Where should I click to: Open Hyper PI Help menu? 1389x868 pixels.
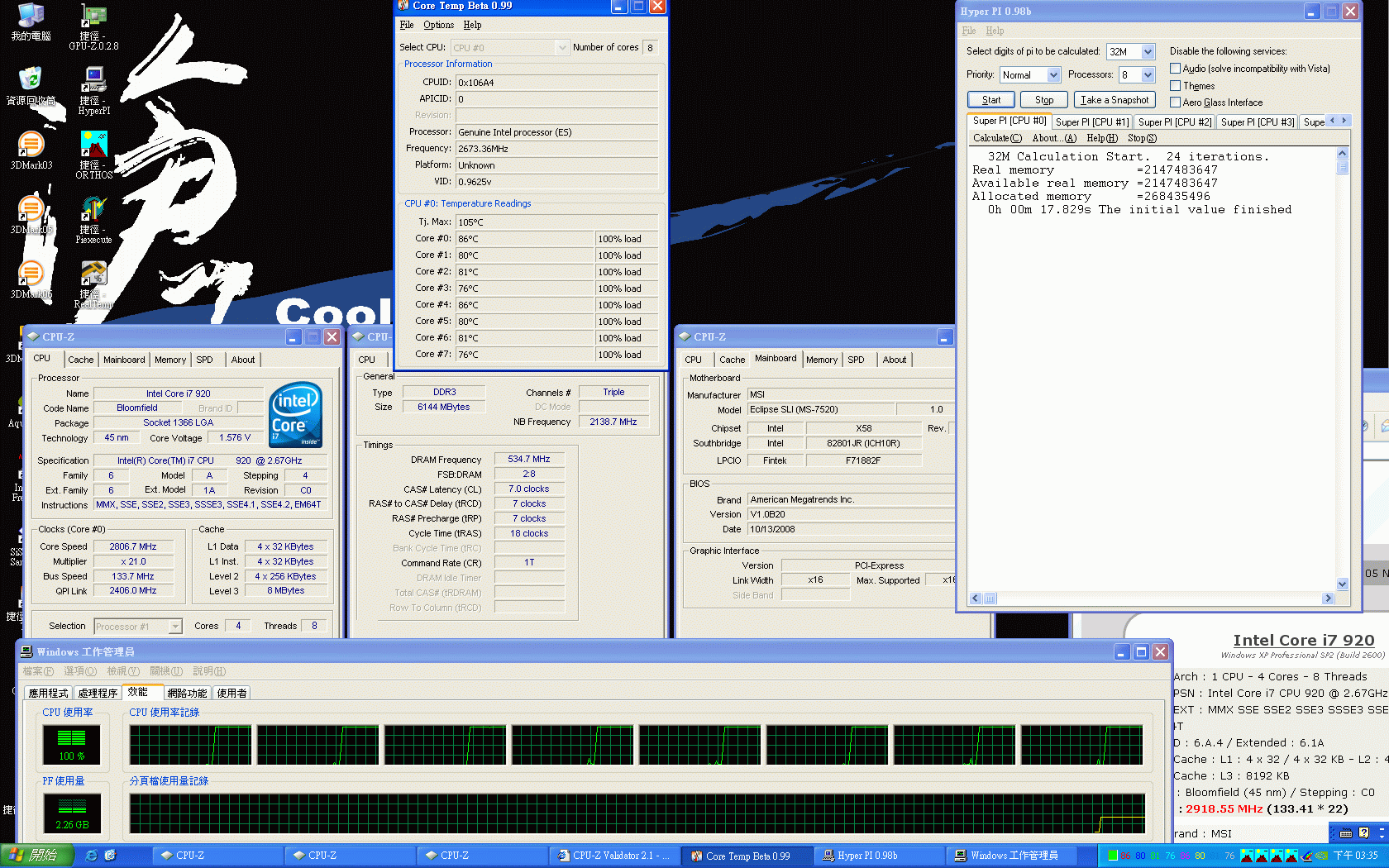coord(995,31)
